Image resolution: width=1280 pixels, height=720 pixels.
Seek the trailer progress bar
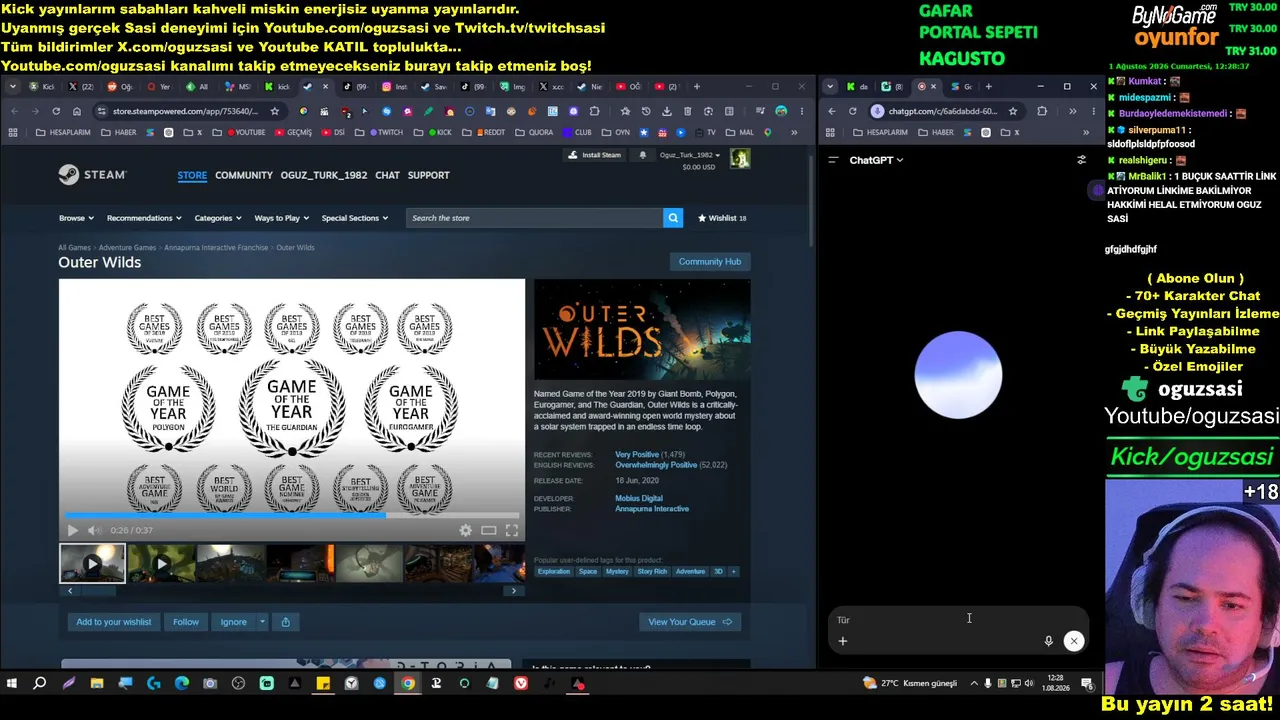(x=292, y=516)
